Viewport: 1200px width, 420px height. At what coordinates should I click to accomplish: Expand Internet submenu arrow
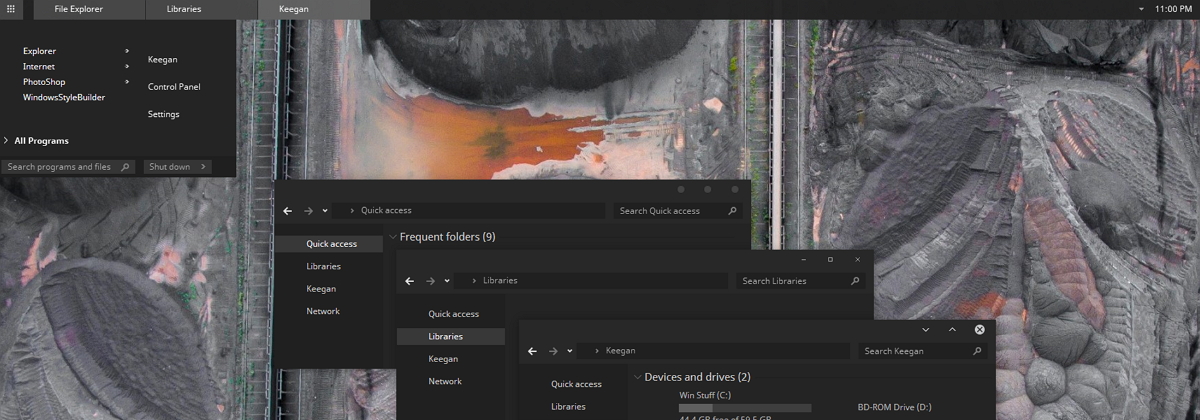tap(127, 66)
